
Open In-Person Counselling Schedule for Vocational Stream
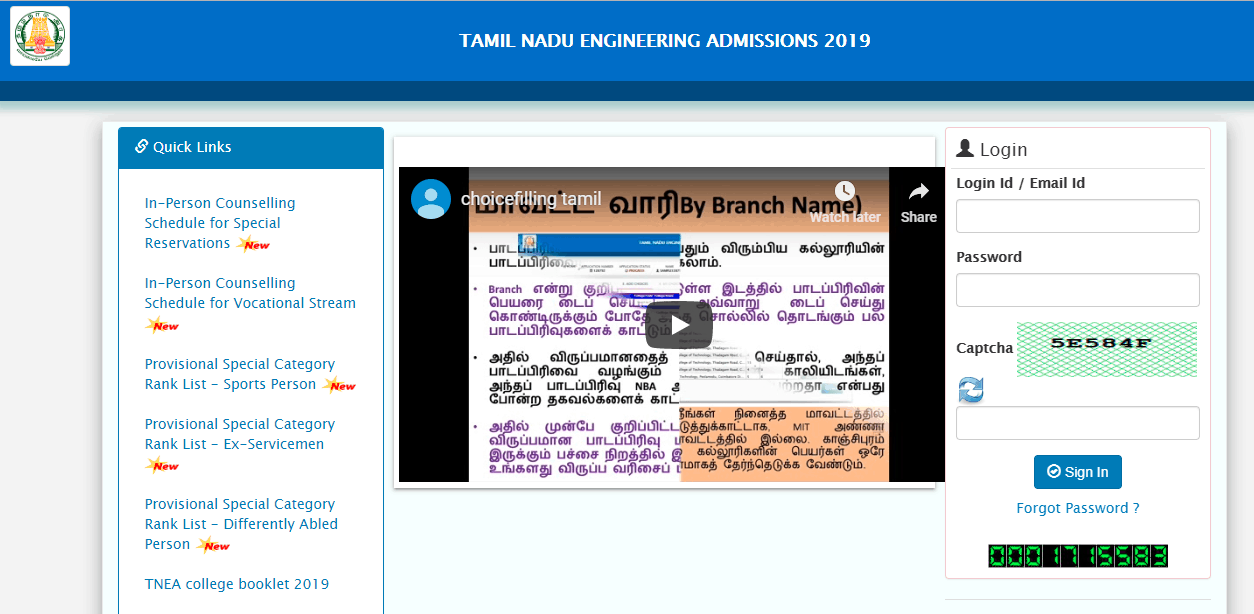point(249,293)
